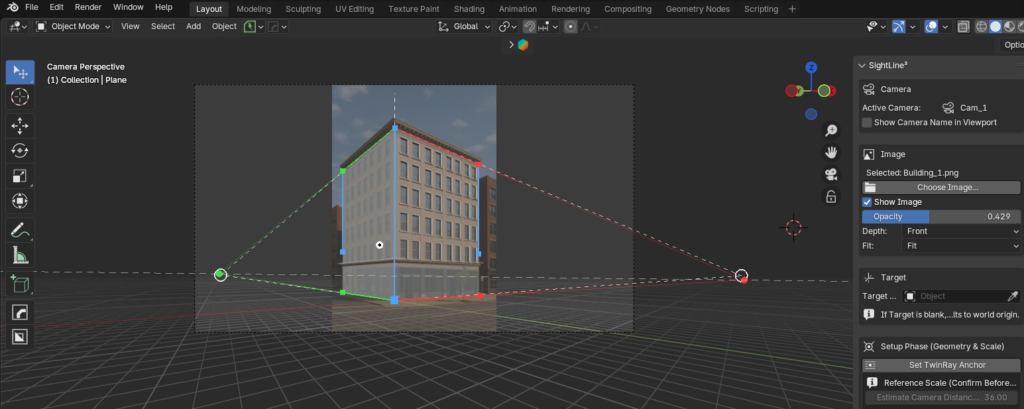Activate the Scale tool

coord(20,176)
